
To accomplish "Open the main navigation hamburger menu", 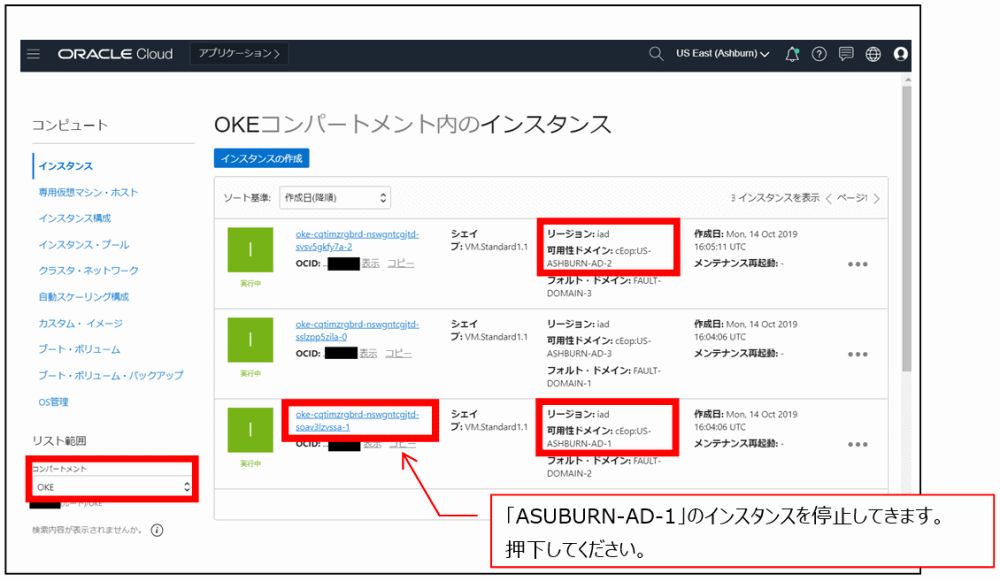I will click(x=33, y=54).
